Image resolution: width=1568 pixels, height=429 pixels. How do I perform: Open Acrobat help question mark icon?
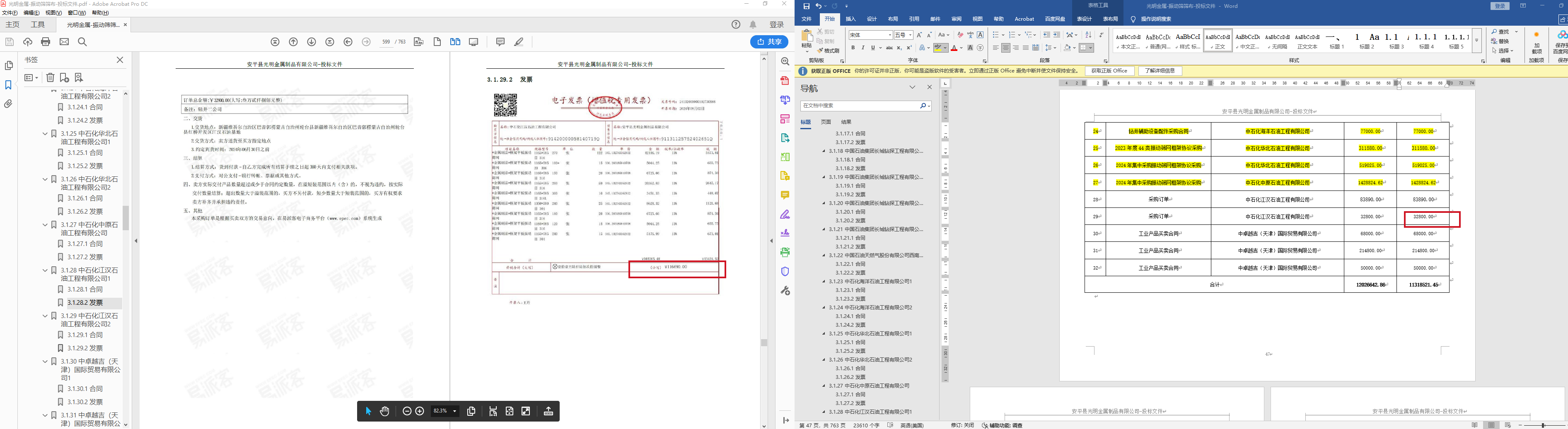736,25
